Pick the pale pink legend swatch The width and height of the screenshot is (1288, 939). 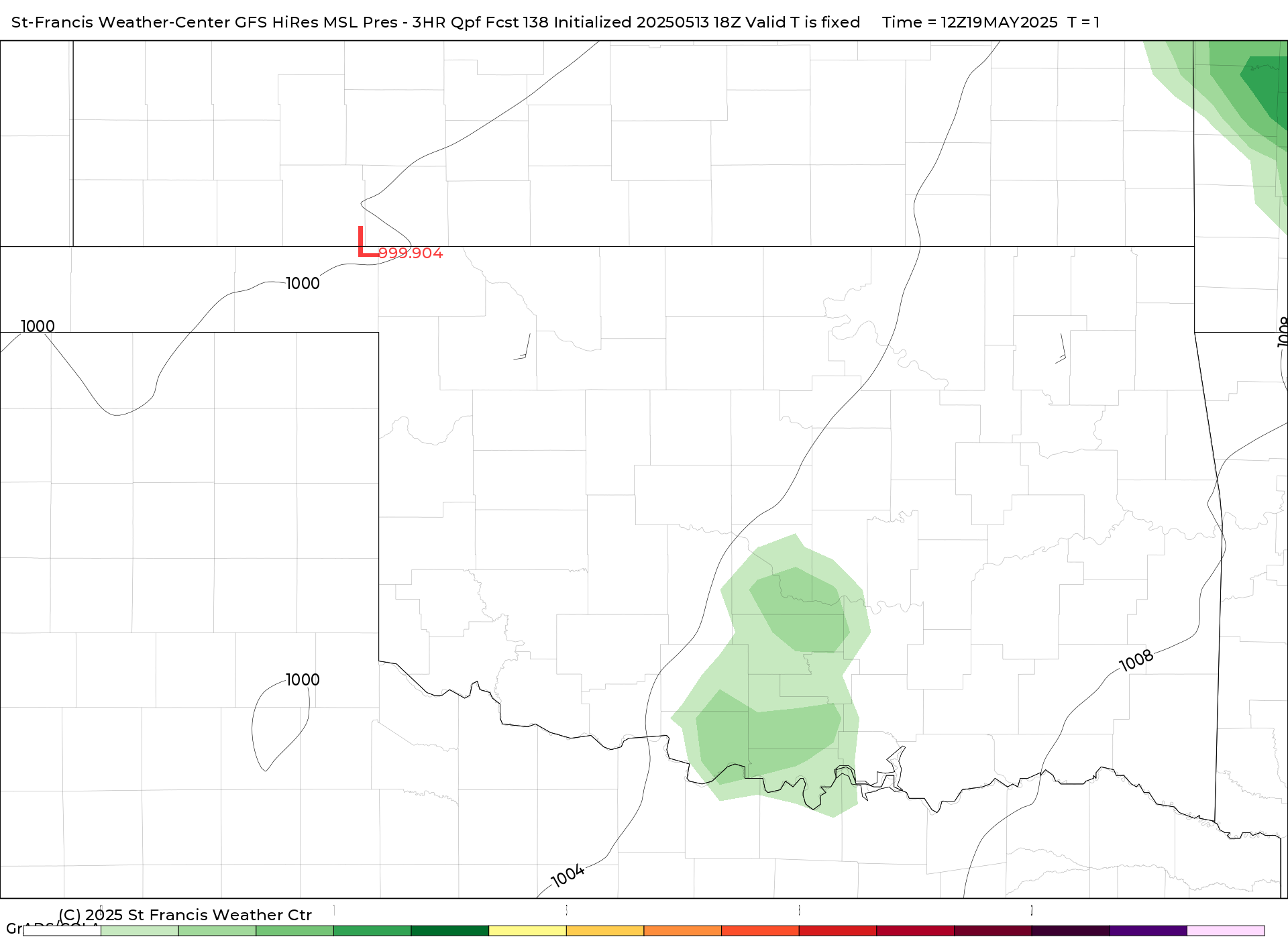click(1226, 931)
